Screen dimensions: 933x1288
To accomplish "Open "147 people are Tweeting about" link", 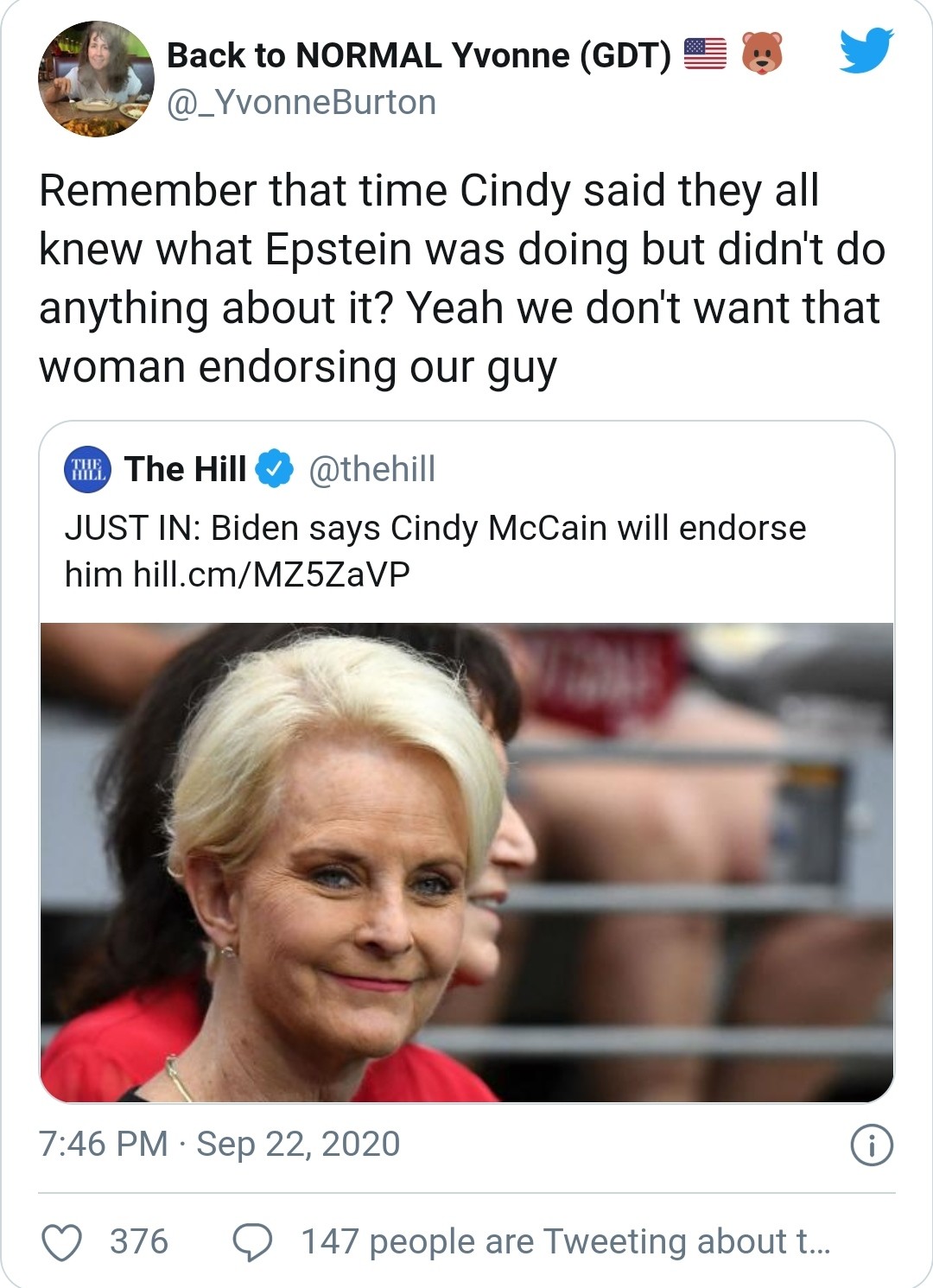I will (565, 1242).
